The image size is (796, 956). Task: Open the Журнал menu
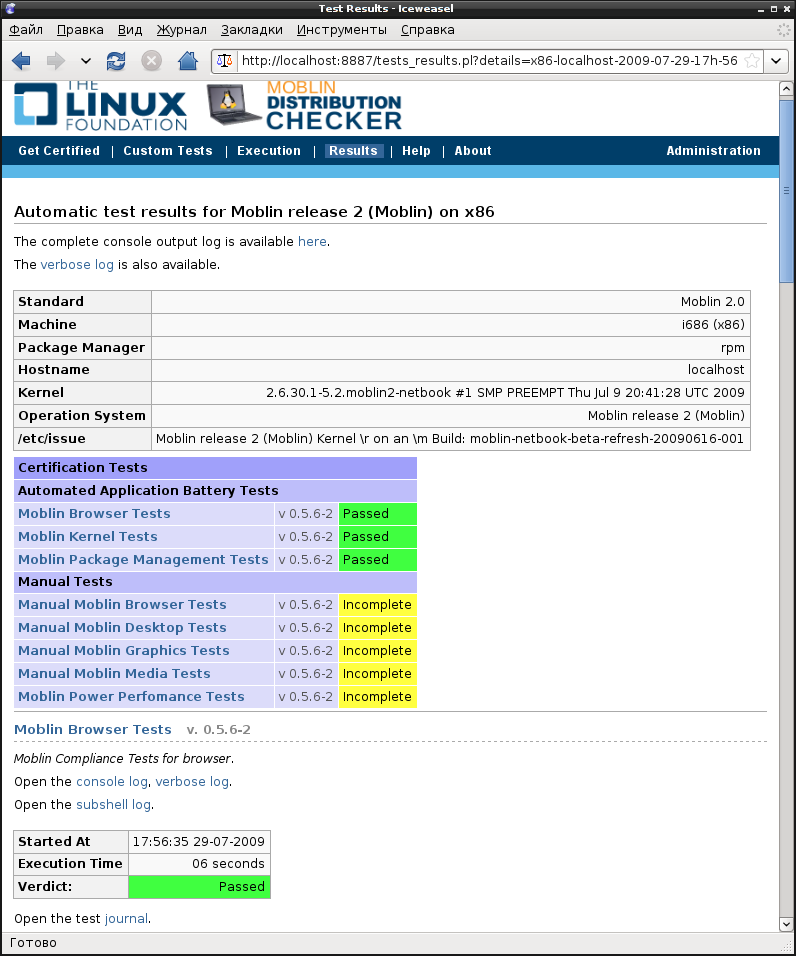click(x=182, y=30)
